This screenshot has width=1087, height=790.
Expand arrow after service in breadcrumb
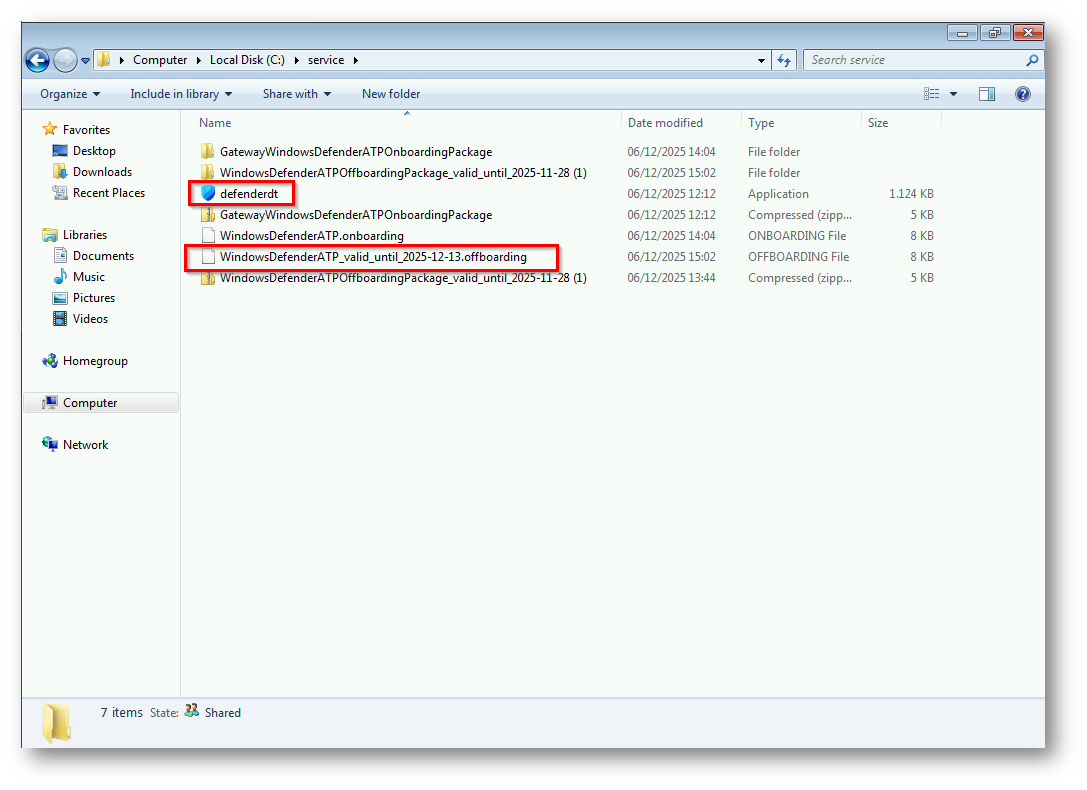coord(356,60)
